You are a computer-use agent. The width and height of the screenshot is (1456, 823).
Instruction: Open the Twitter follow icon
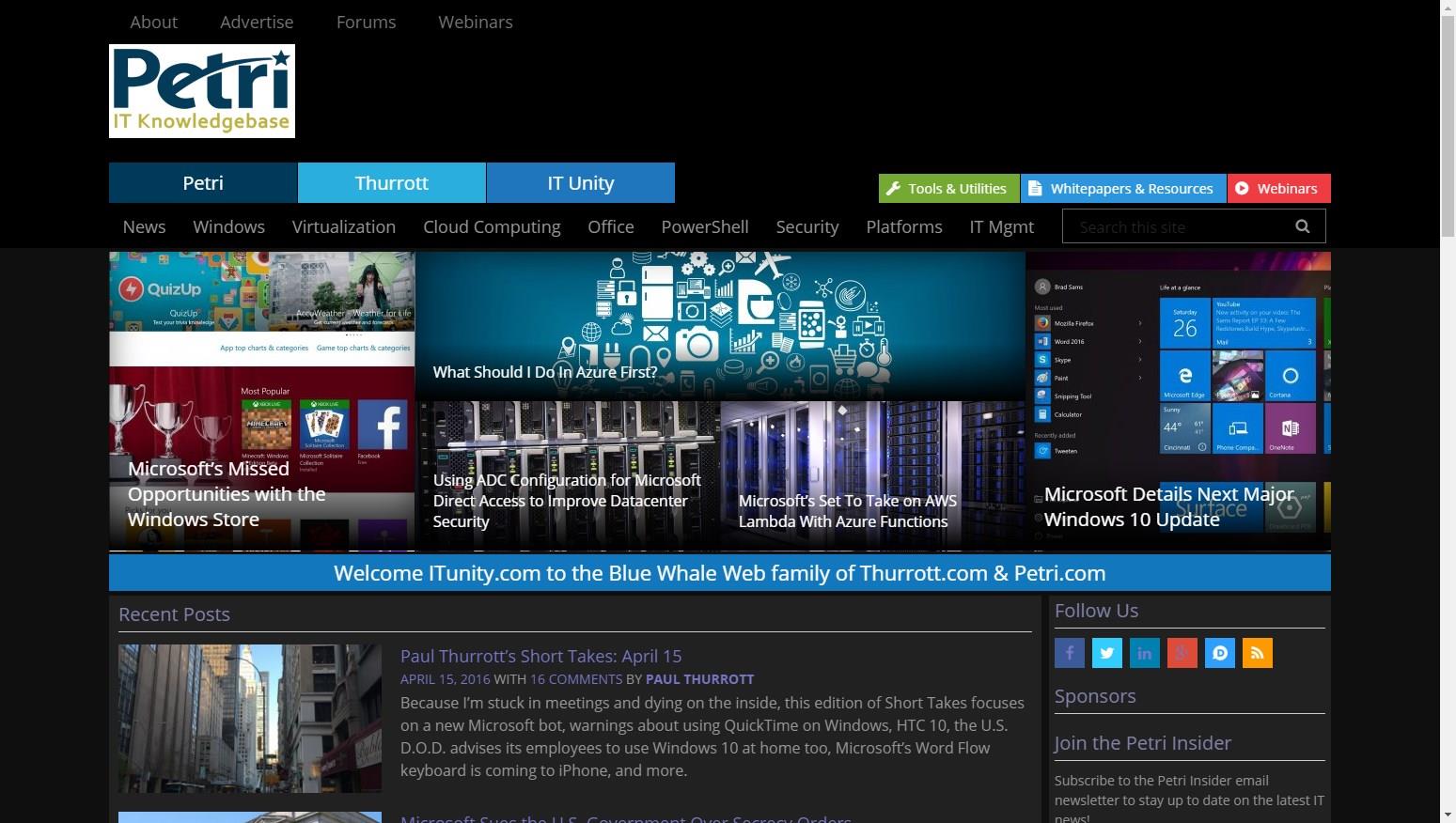(1107, 653)
